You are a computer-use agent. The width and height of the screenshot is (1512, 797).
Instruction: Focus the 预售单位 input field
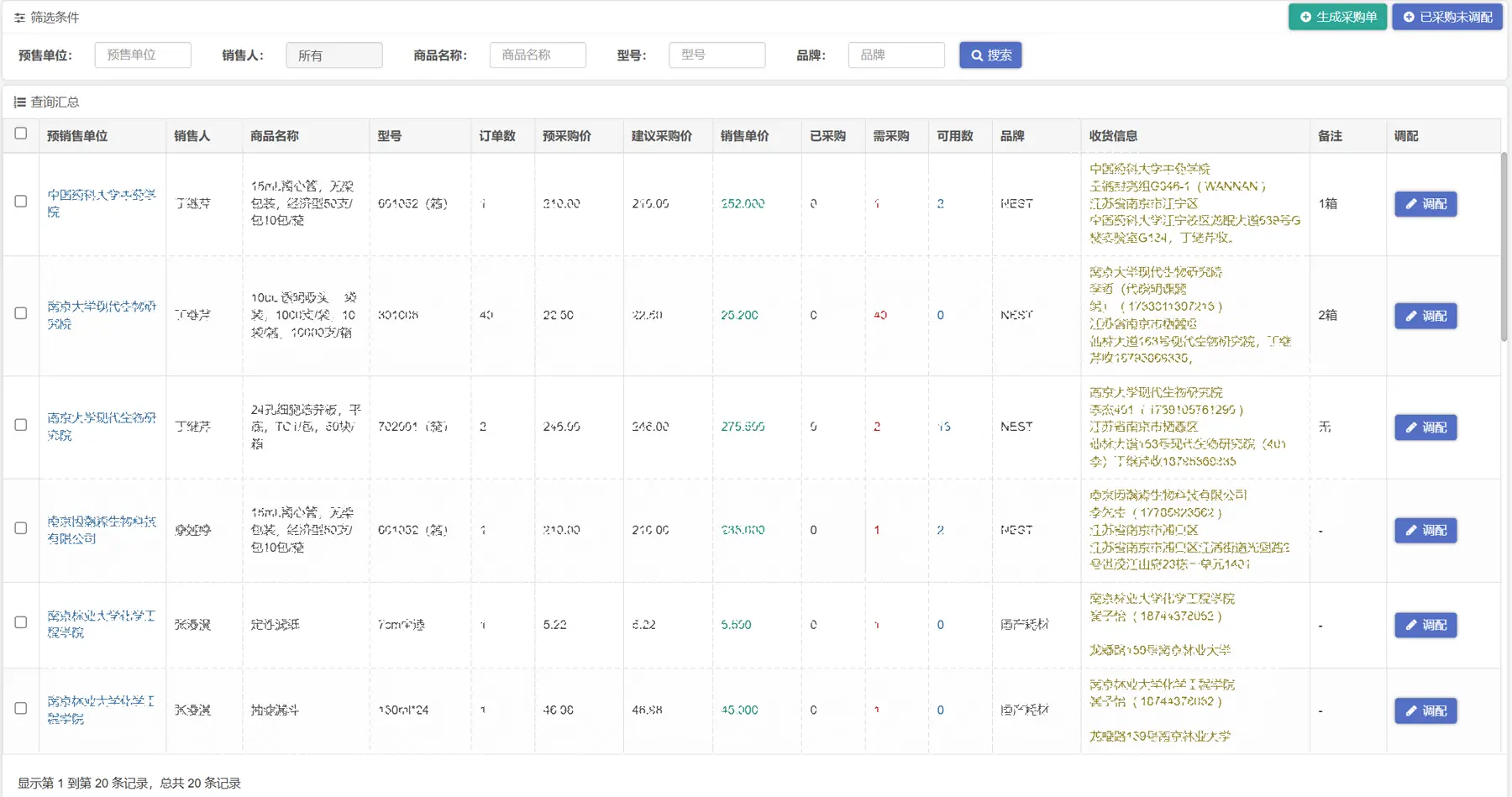[x=143, y=55]
